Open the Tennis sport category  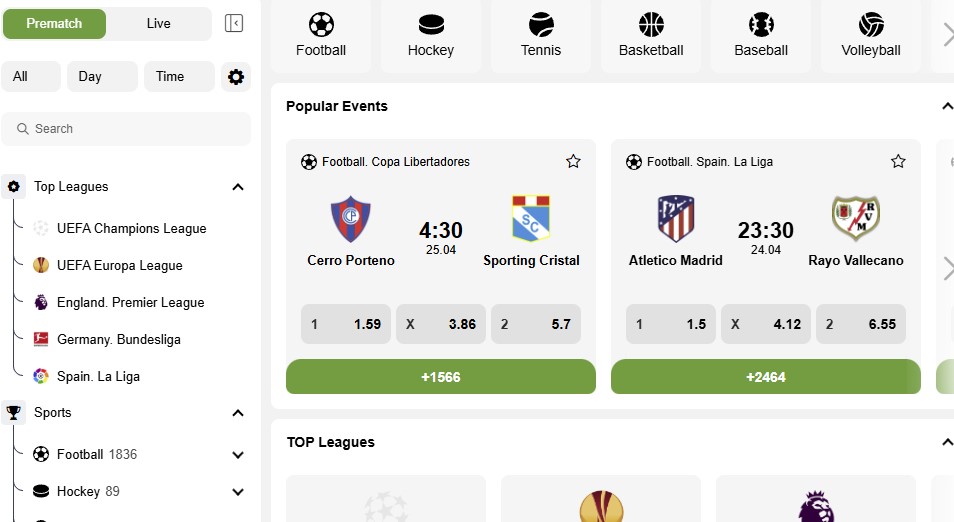(541, 35)
